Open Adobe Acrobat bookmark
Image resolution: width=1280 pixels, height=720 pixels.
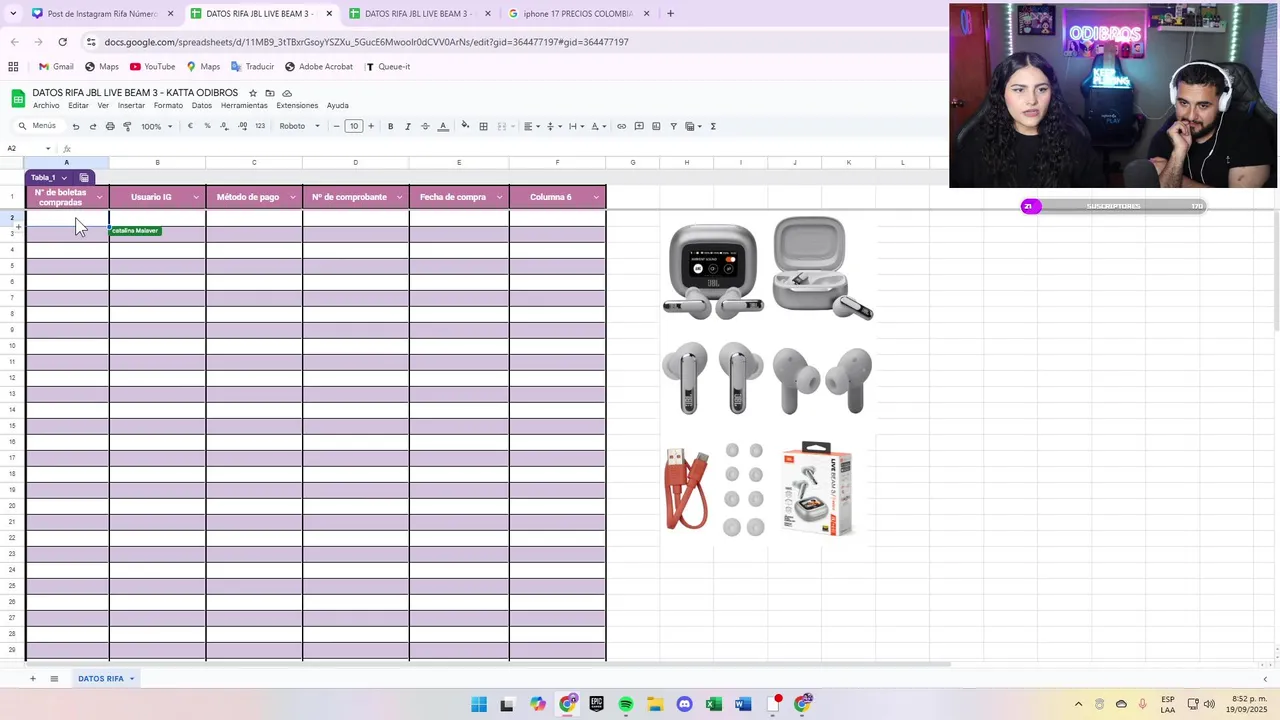tap(319, 67)
